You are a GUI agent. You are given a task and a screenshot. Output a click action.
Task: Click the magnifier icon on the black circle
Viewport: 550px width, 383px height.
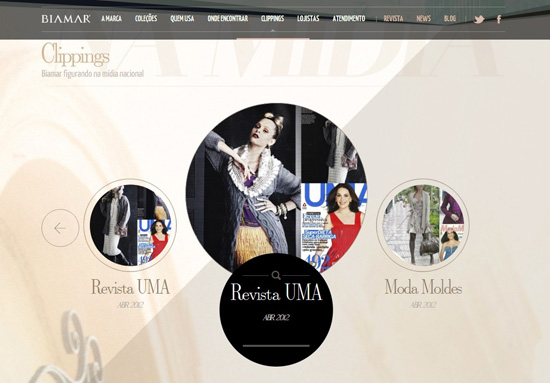click(276, 275)
